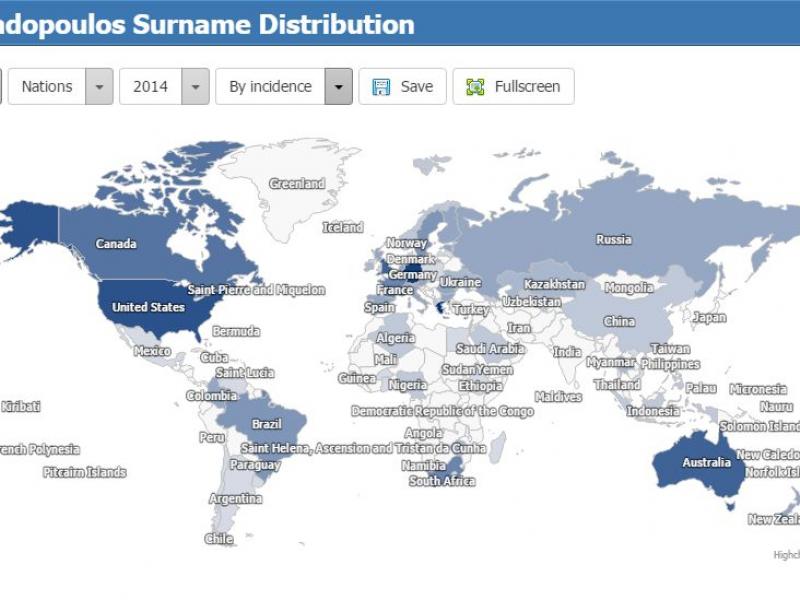Select Brazil on the map
This screenshot has height=600, width=800.
[x=266, y=424]
